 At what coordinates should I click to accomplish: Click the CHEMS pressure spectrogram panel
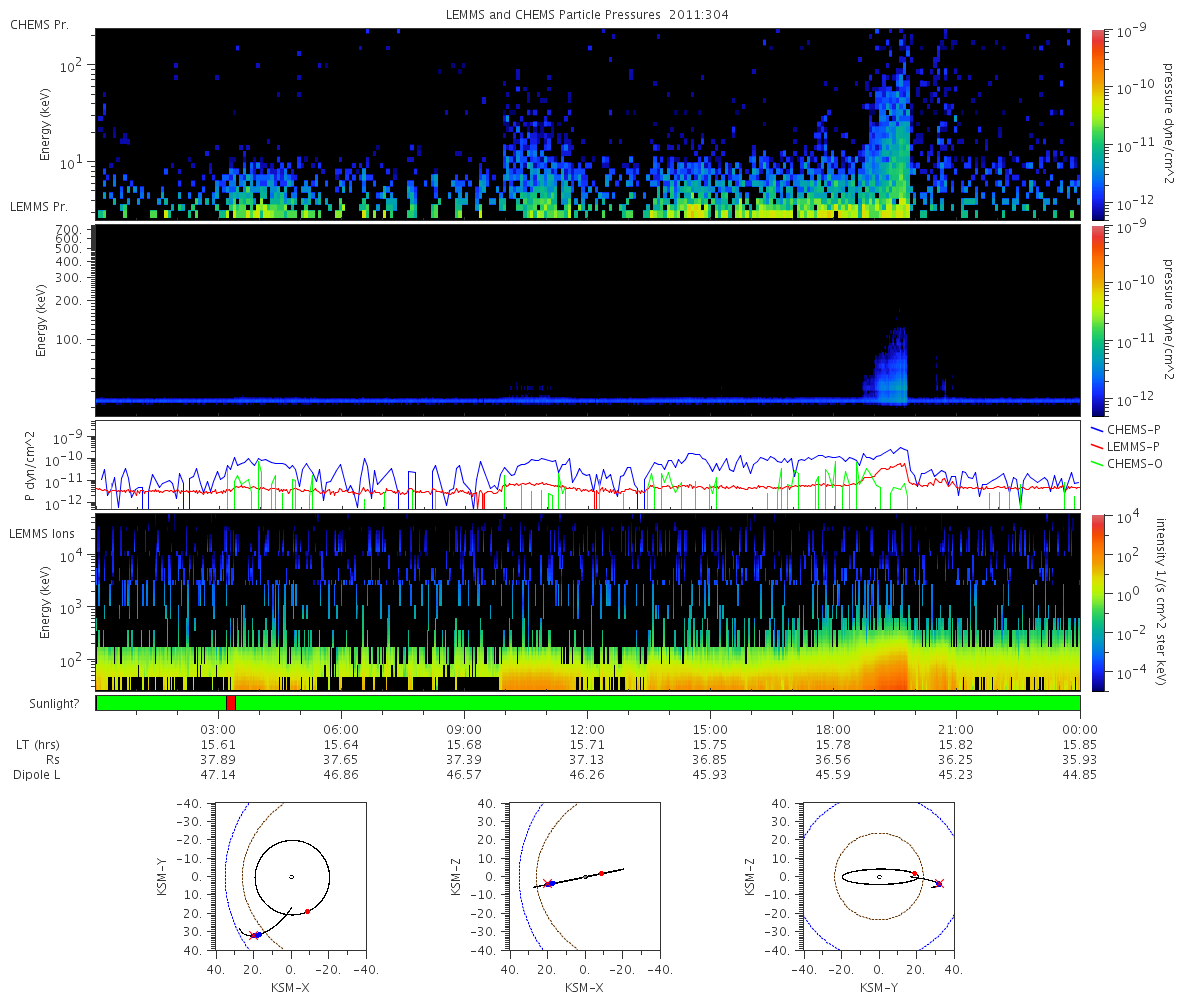pos(588,124)
